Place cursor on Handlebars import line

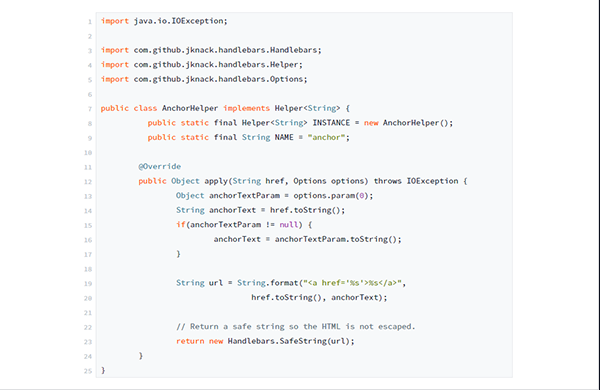coord(211,50)
